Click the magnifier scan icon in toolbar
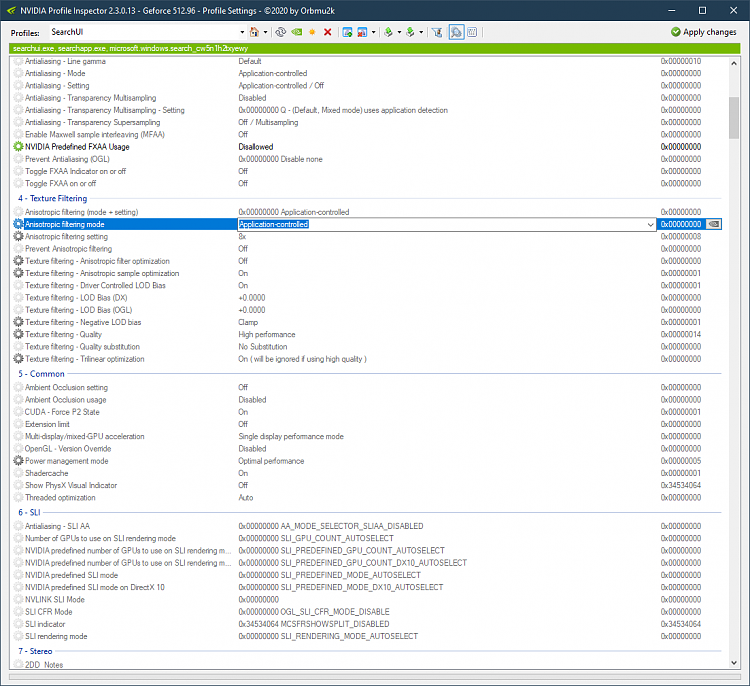Image resolution: width=750 pixels, height=686 pixels. [x=456, y=32]
